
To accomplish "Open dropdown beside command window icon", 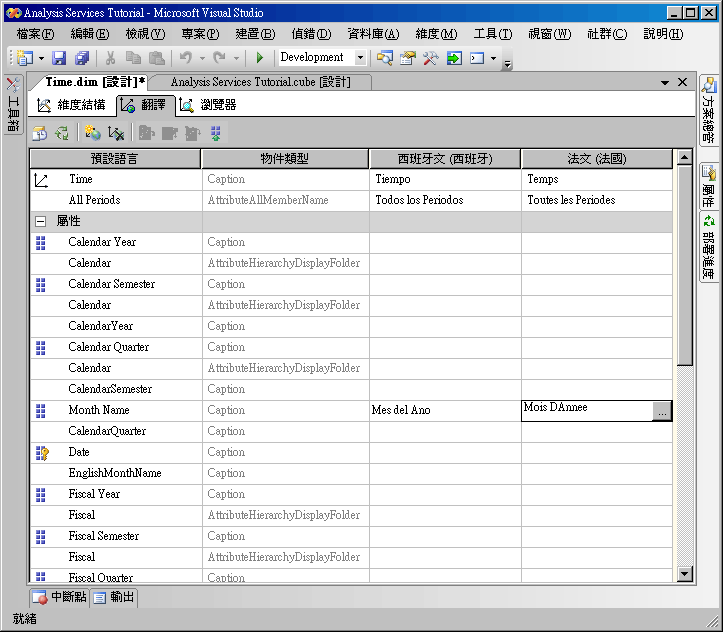I will [x=493, y=59].
